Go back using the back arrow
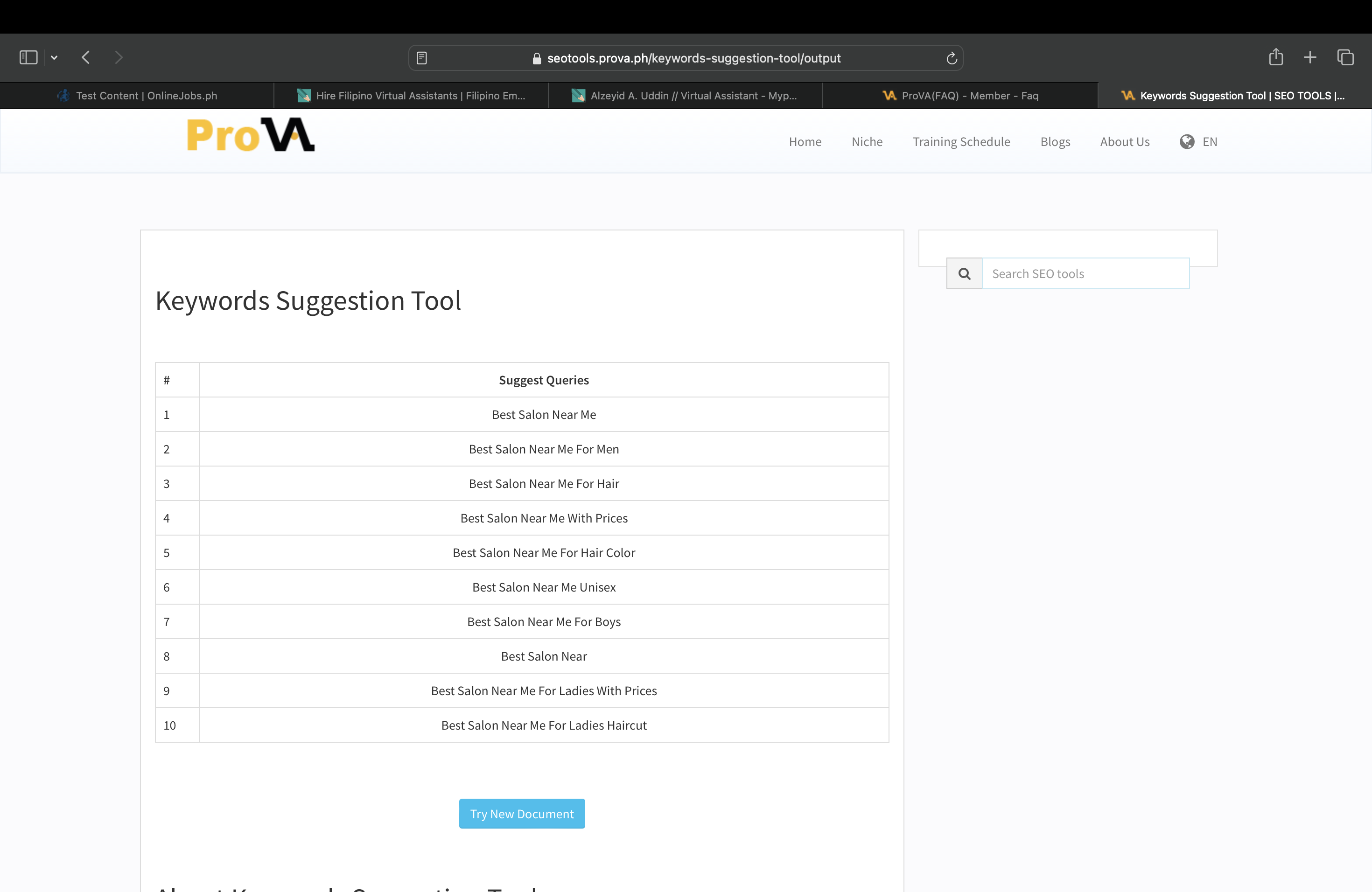 [x=86, y=58]
